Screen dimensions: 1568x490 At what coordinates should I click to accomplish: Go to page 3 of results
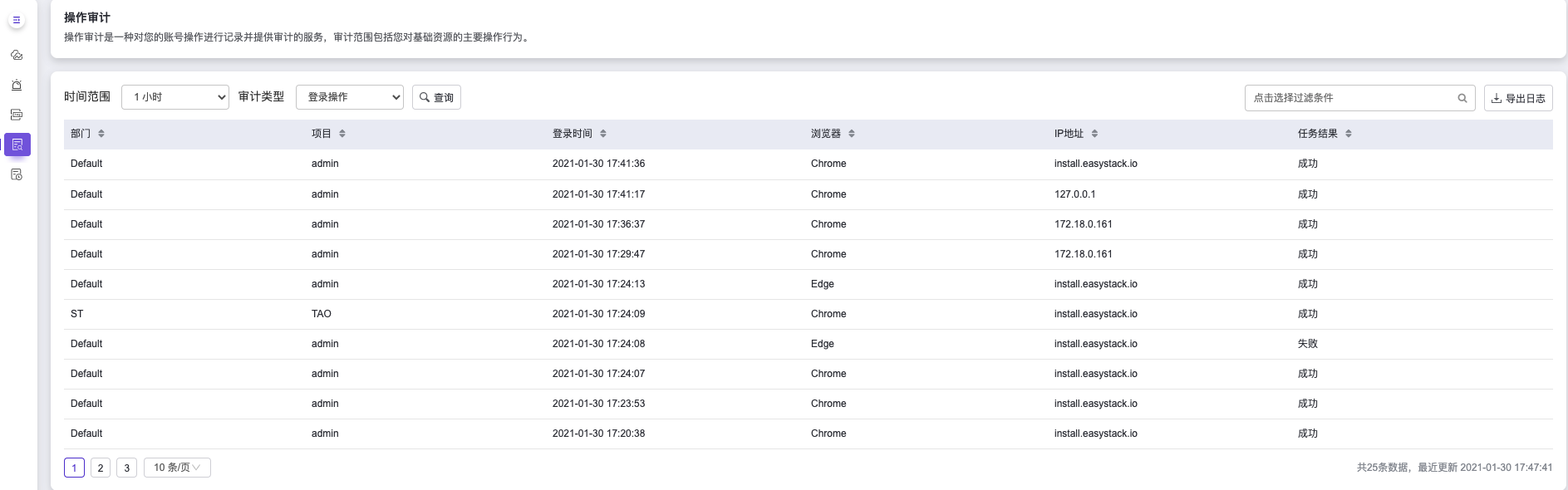(x=126, y=468)
